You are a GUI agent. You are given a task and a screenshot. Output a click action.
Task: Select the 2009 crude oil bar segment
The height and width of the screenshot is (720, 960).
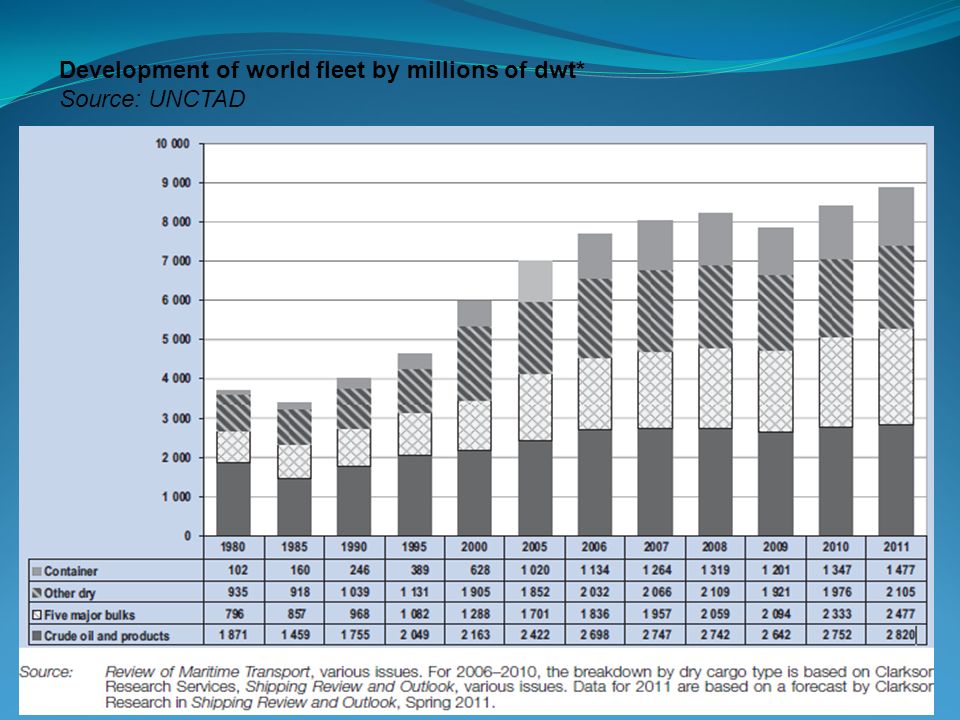(x=776, y=484)
